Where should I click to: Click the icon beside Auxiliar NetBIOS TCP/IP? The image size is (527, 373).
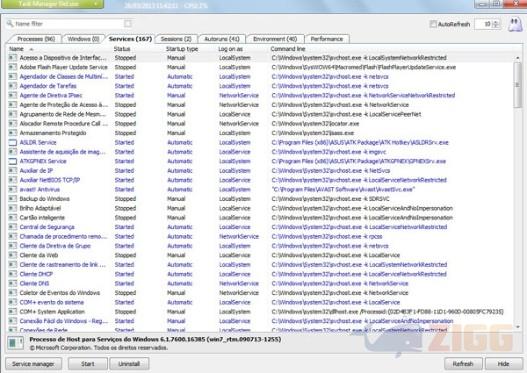pyautogui.click(x=13, y=180)
